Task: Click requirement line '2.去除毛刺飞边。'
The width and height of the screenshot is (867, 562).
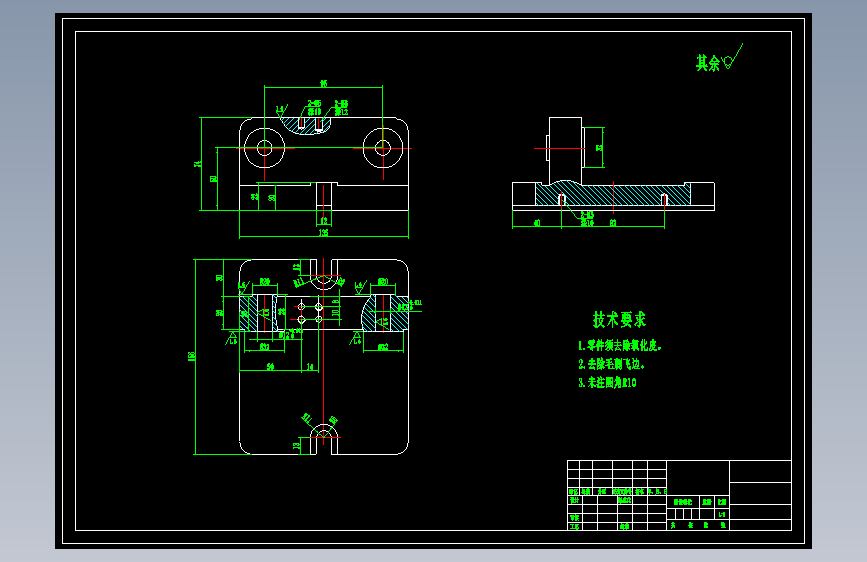Action: point(612,364)
